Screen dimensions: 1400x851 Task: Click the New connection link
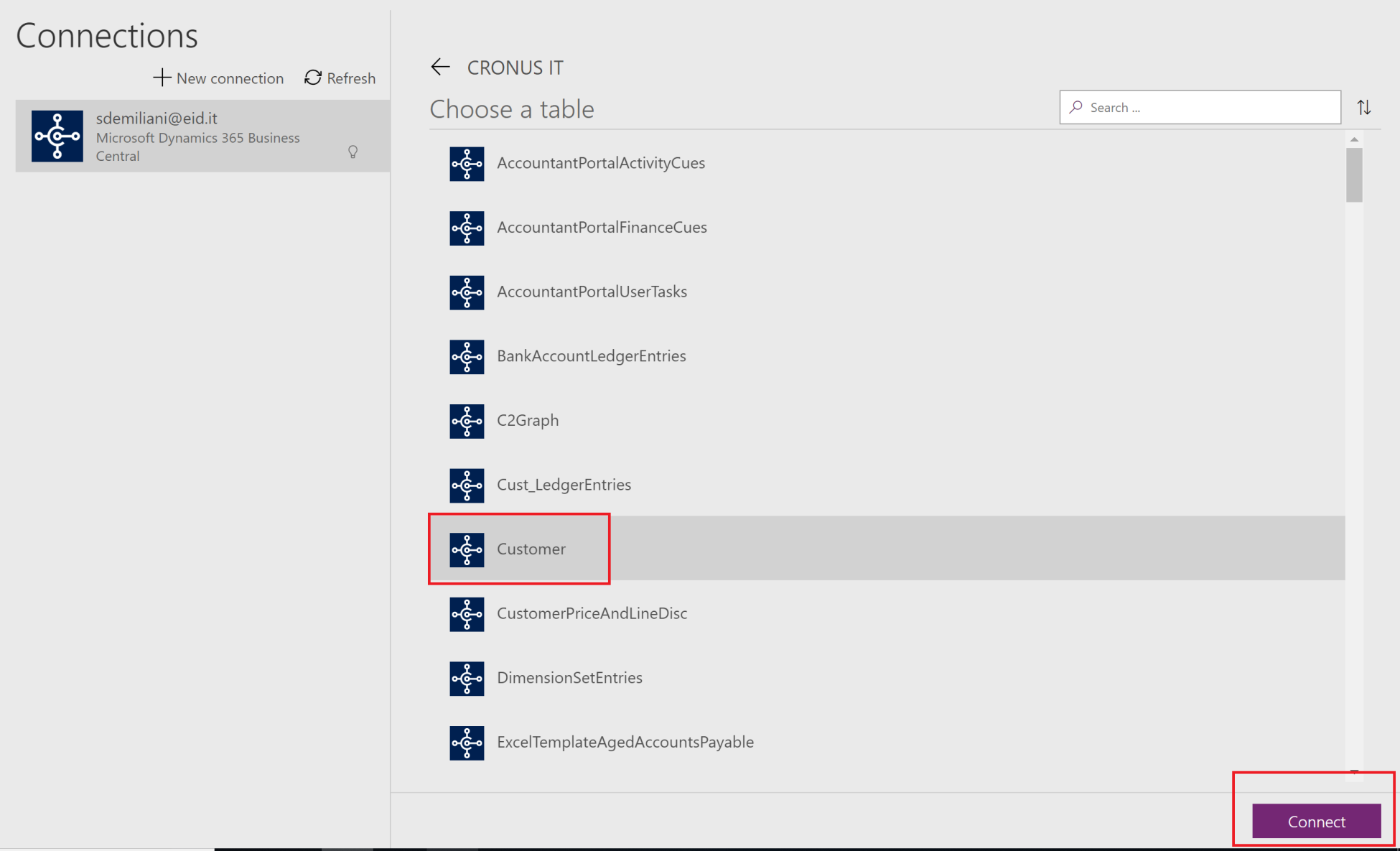click(218, 78)
